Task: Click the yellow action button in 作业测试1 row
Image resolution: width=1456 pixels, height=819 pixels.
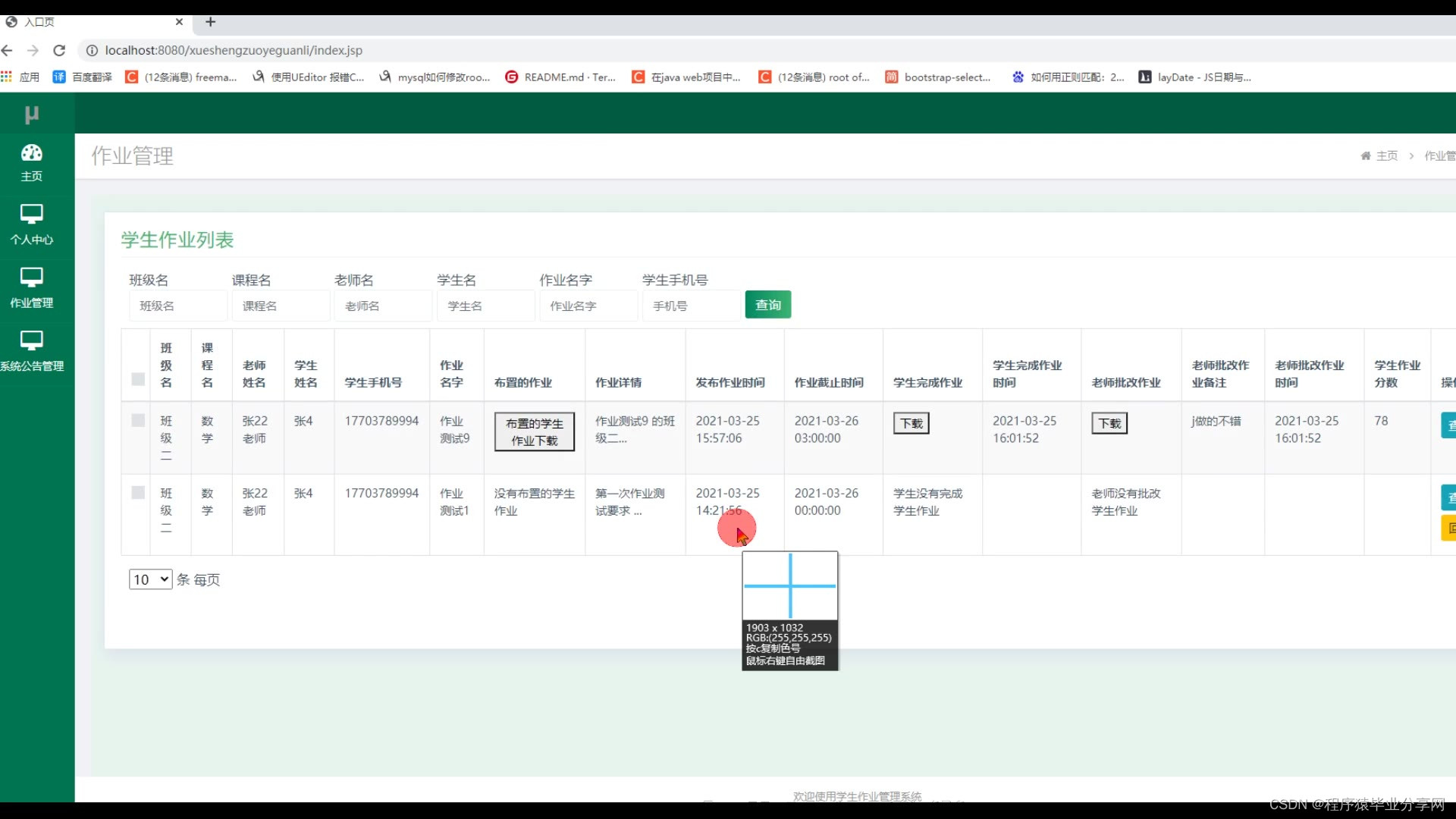Action: tap(1448, 528)
